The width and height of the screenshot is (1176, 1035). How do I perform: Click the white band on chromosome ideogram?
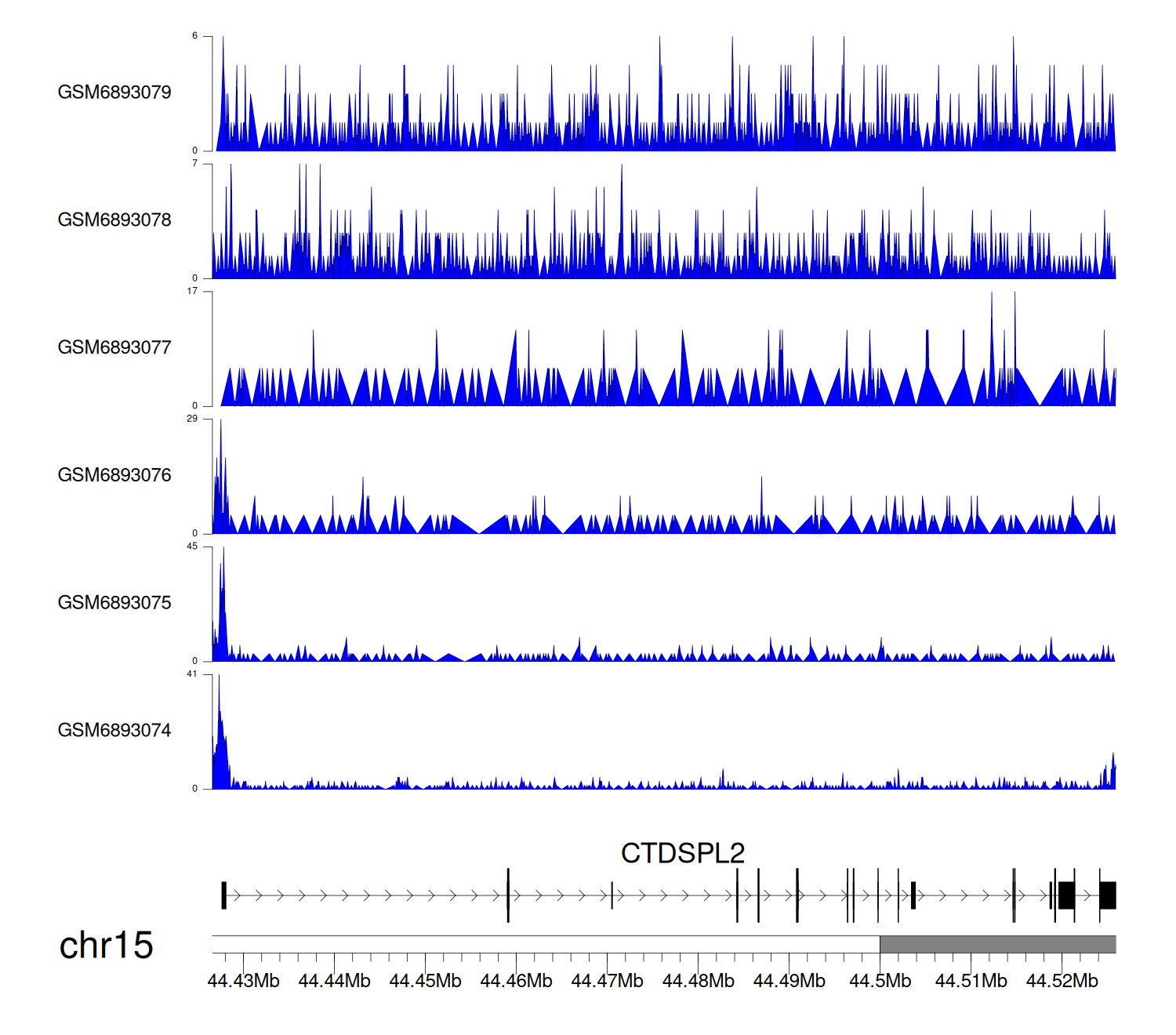click(546, 944)
